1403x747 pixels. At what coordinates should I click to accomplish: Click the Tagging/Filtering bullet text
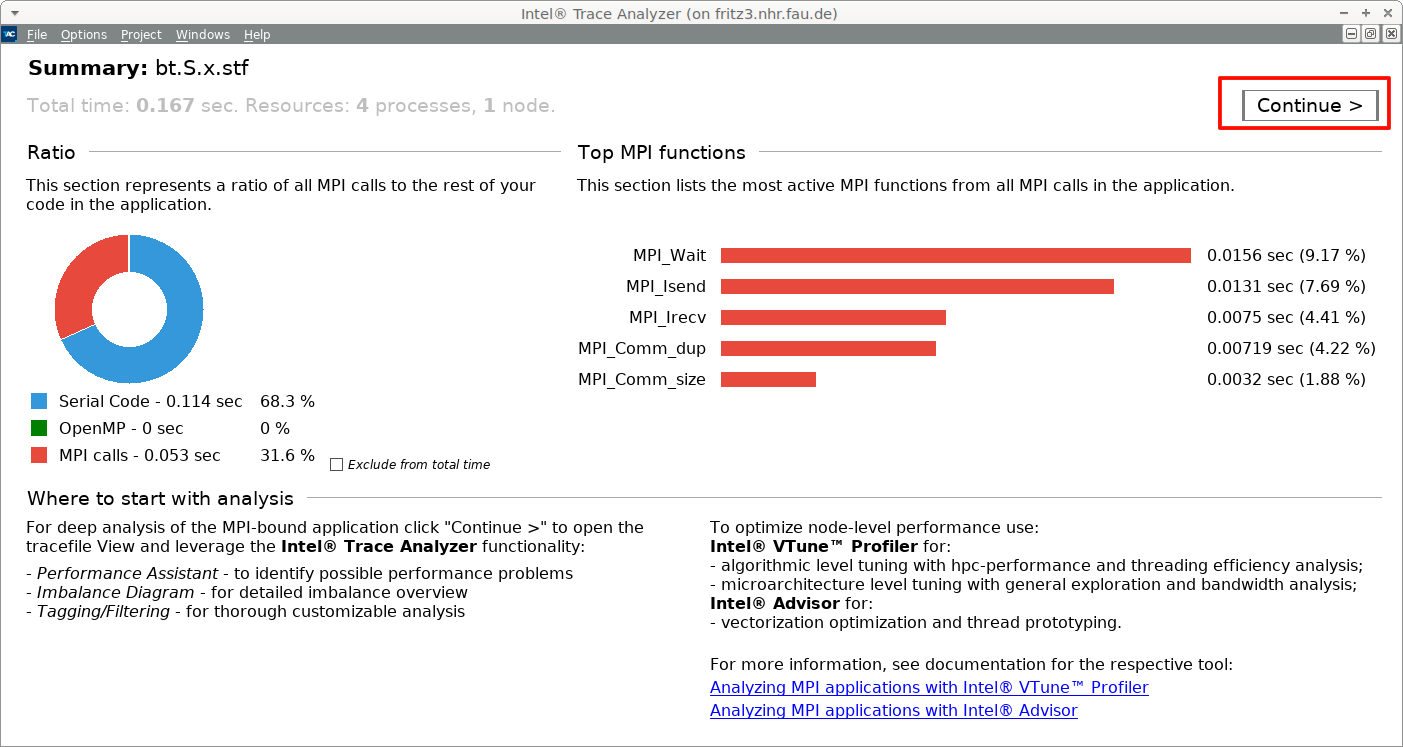(x=245, y=611)
